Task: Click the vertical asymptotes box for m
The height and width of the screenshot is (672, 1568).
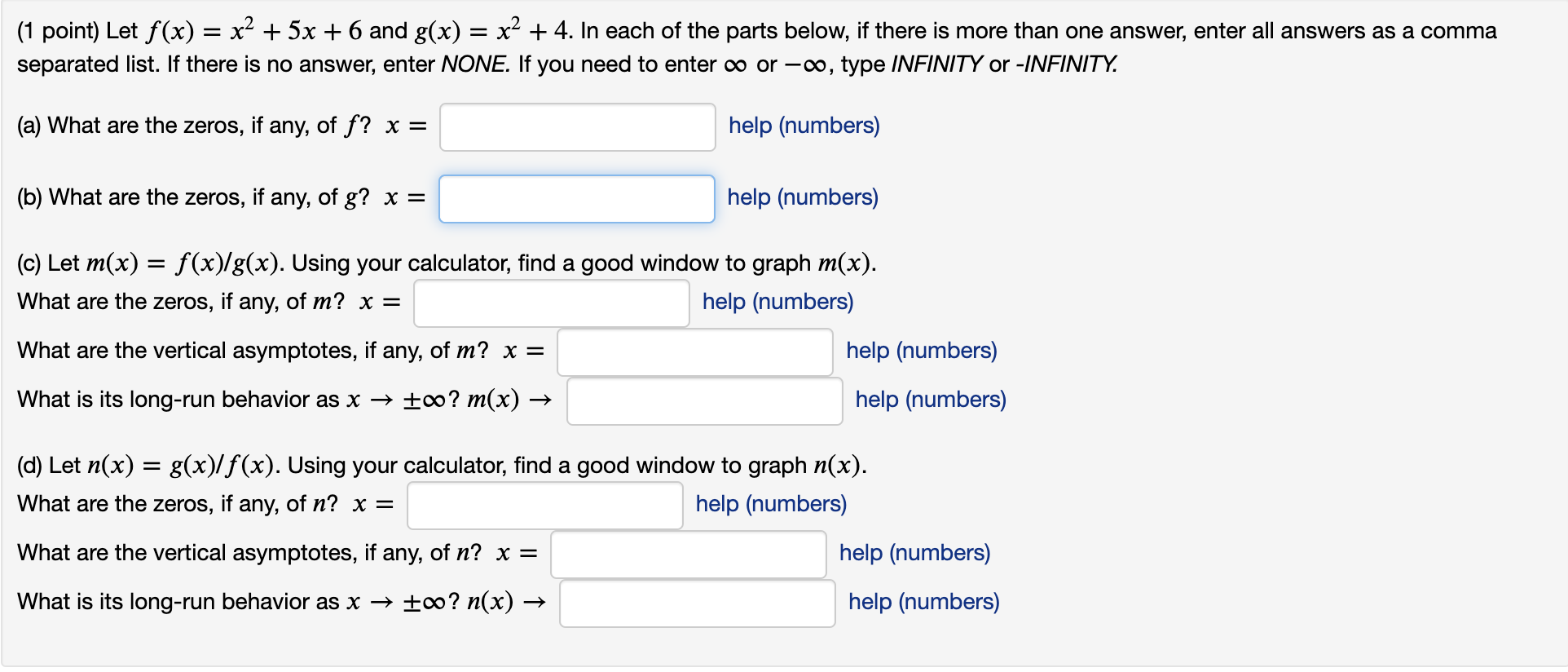Action: click(694, 351)
